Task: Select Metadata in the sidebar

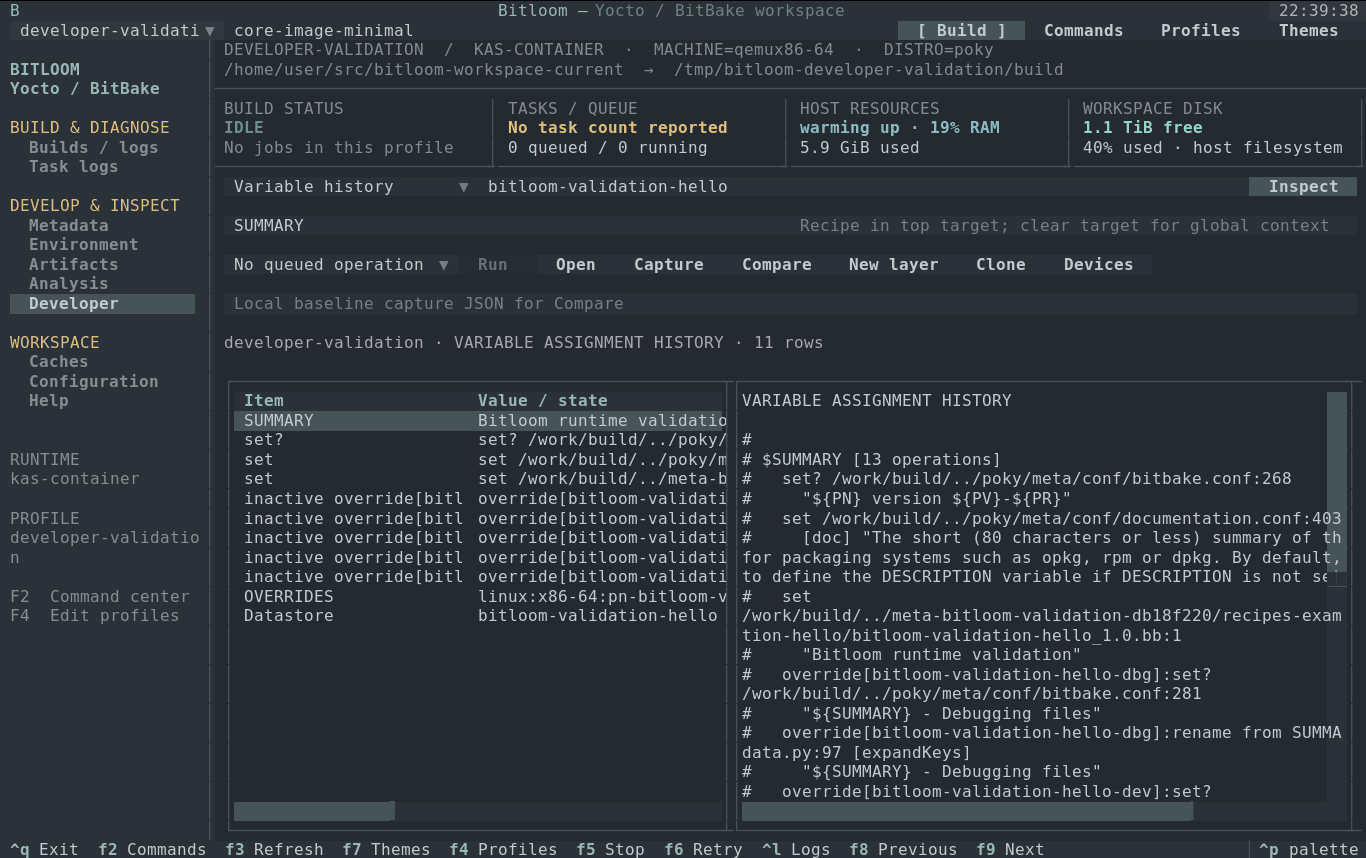Action: pos(68,226)
